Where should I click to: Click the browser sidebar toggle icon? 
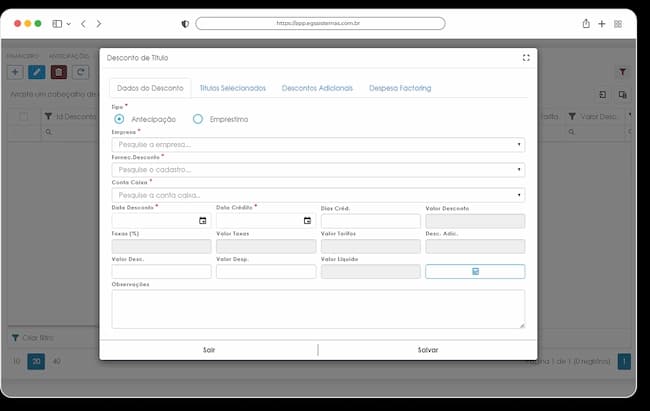pos(57,24)
